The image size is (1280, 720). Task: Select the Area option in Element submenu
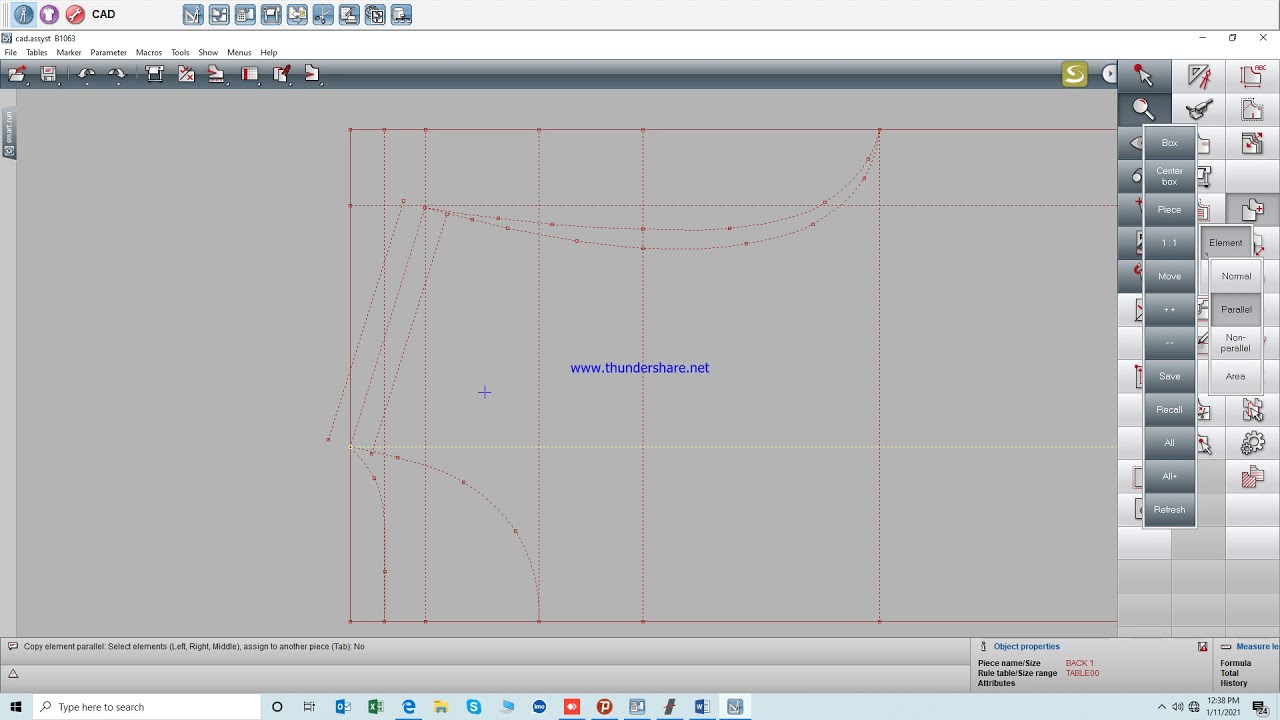click(1236, 376)
